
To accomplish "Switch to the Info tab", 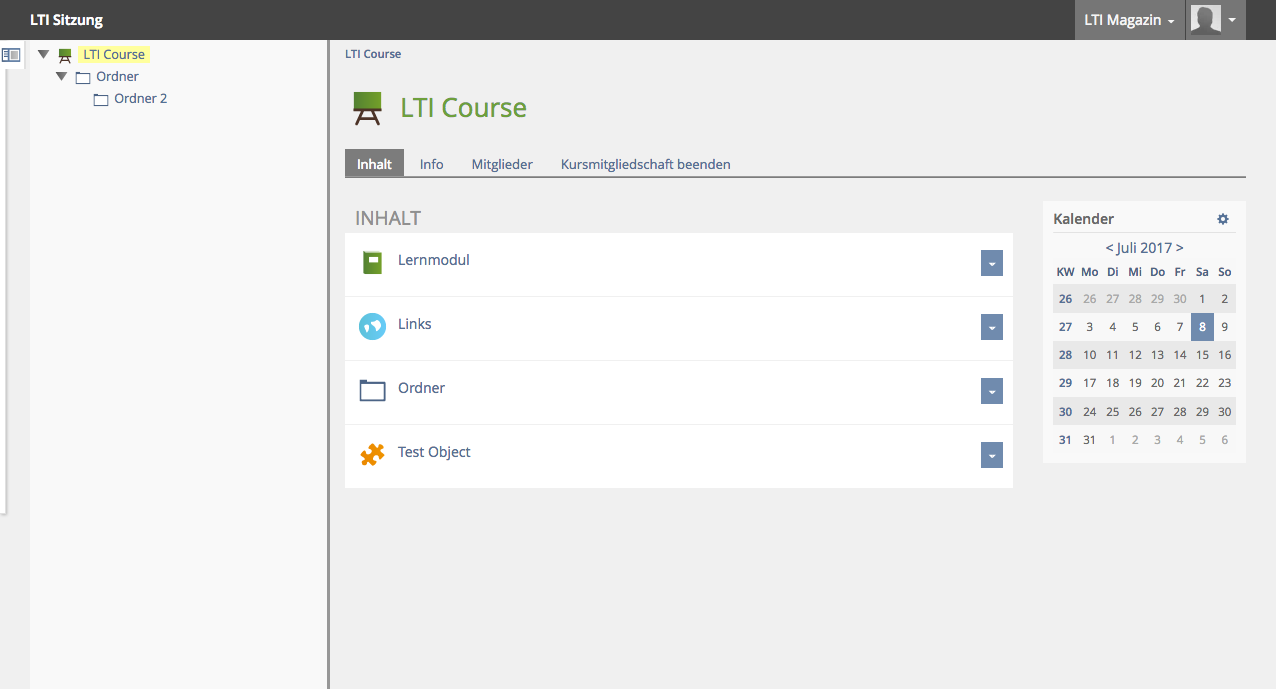I will coord(432,164).
